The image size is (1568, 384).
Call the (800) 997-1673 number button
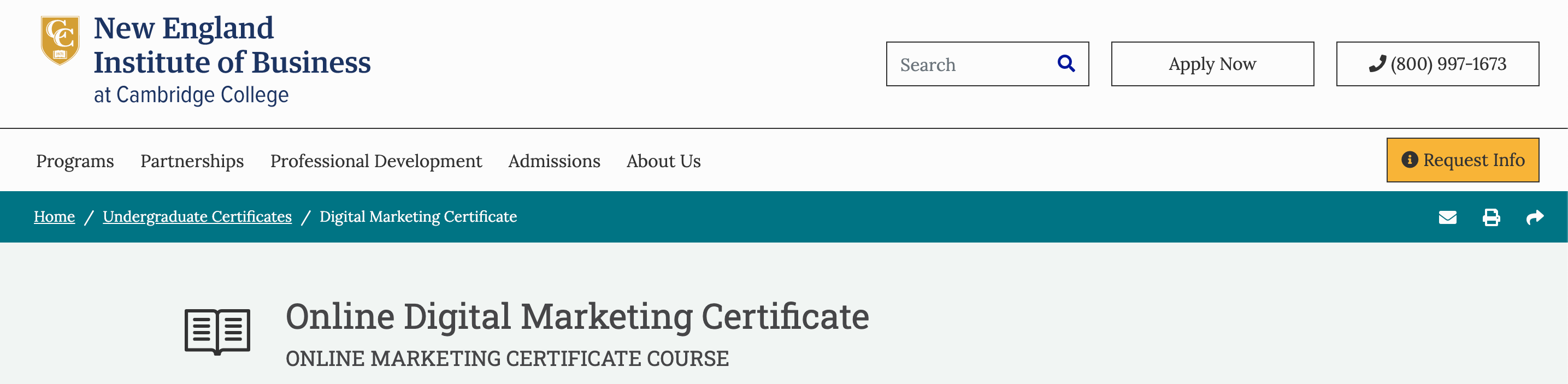pyautogui.click(x=1438, y=64)
